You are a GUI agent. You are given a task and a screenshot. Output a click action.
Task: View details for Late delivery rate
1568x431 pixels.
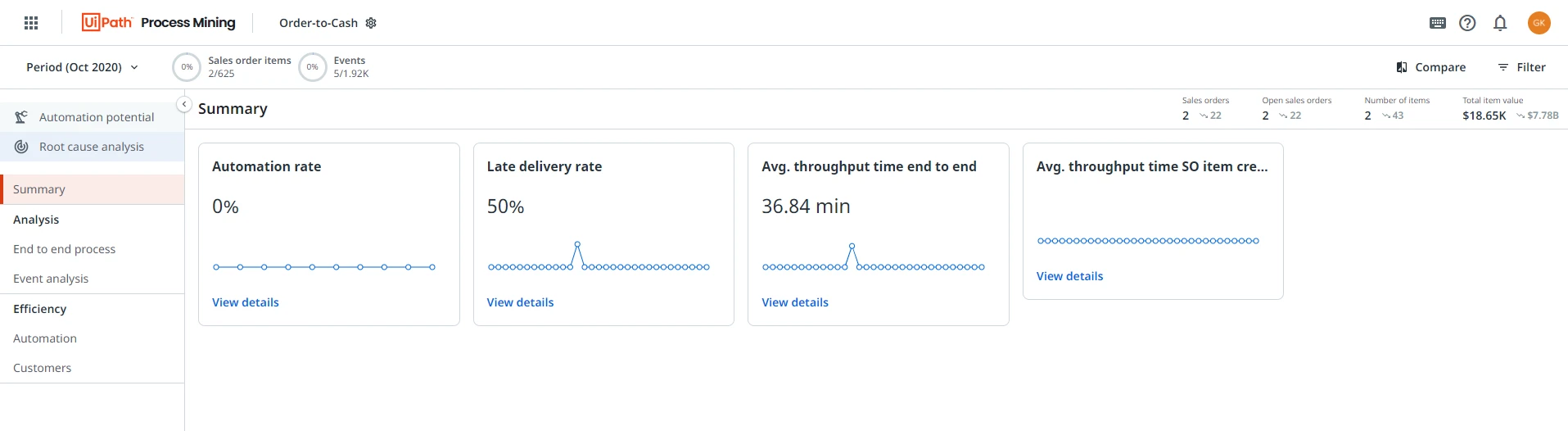(x=520, y=302)
